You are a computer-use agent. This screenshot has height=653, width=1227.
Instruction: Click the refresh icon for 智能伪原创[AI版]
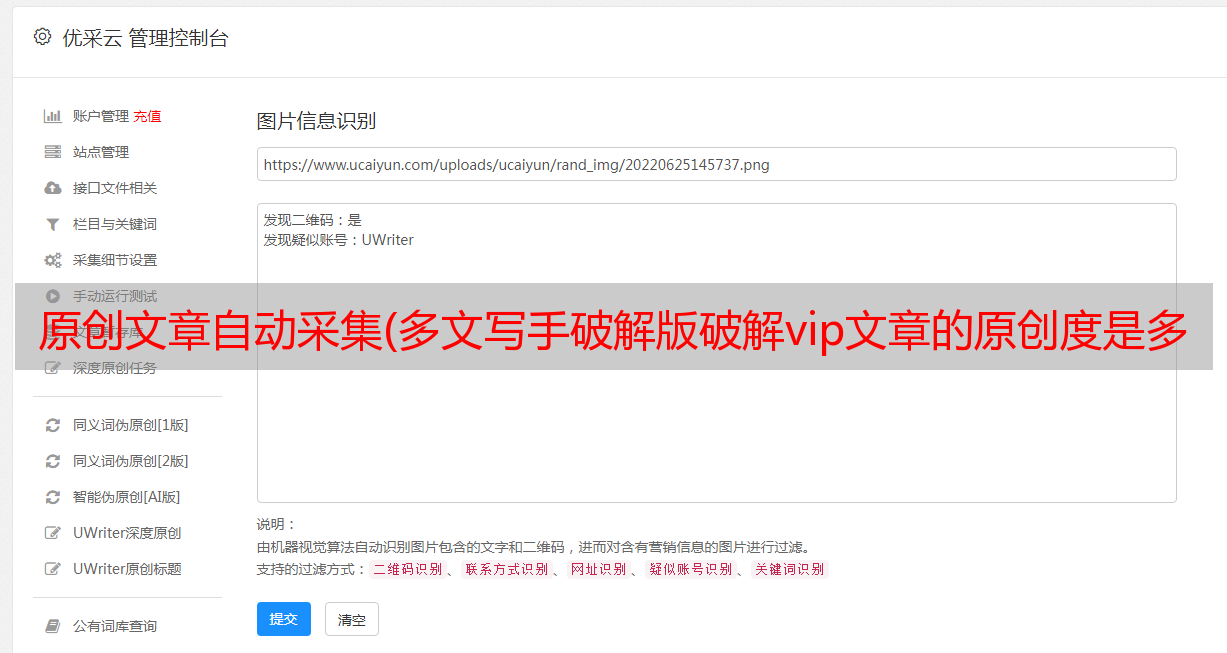tap(53, 497)
